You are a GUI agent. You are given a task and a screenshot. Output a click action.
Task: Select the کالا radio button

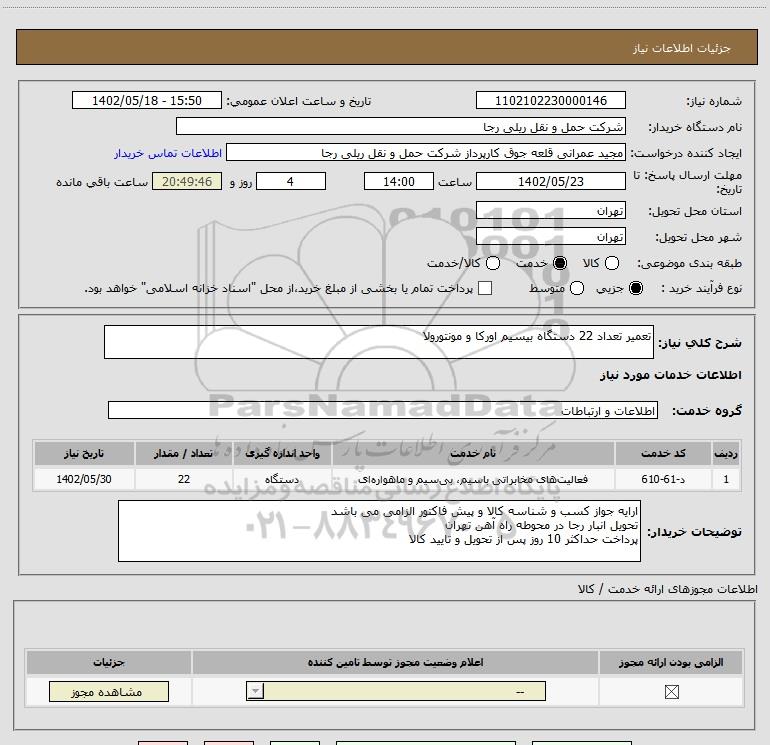611,263
